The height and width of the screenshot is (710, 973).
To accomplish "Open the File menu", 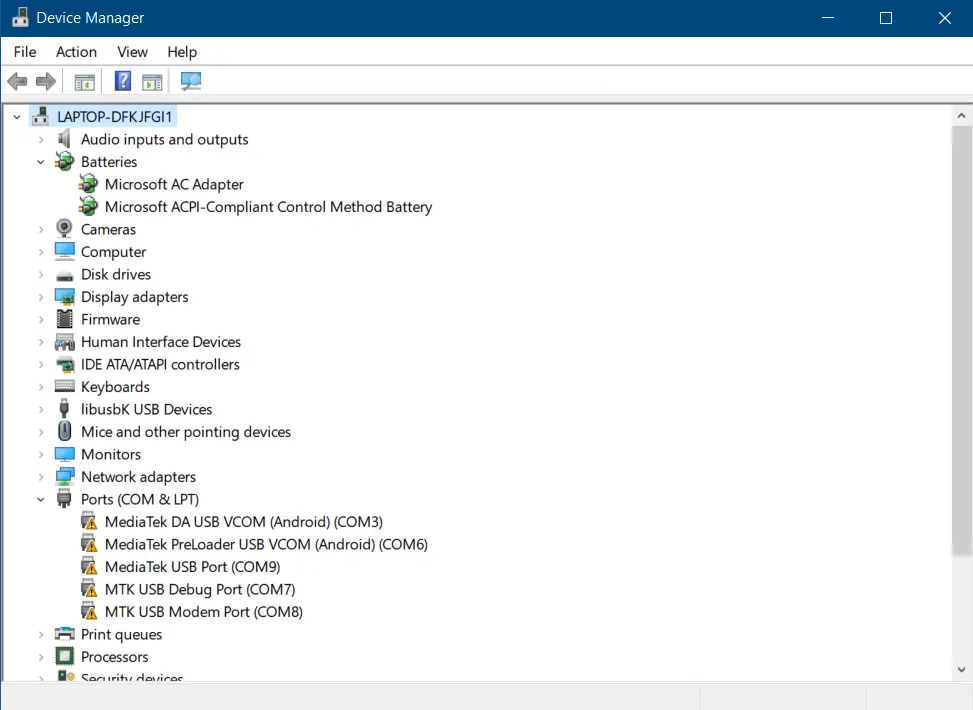I will coord(24,51).
